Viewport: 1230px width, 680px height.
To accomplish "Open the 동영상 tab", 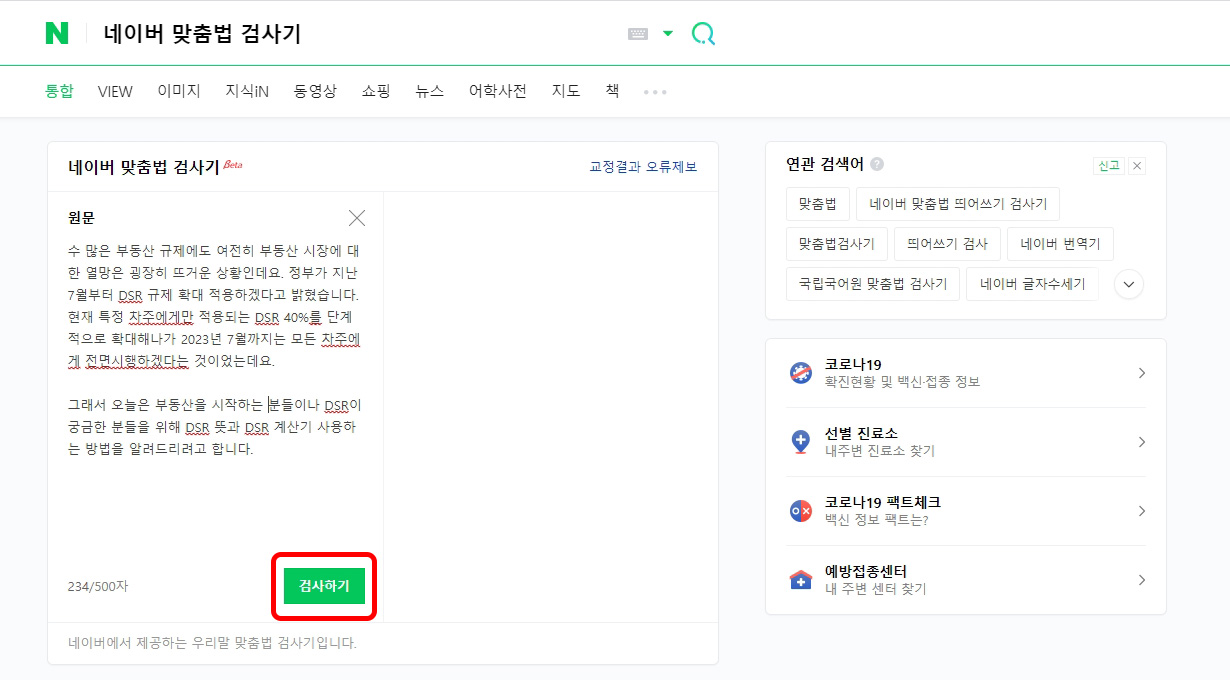I will click(x=315, y=91).
